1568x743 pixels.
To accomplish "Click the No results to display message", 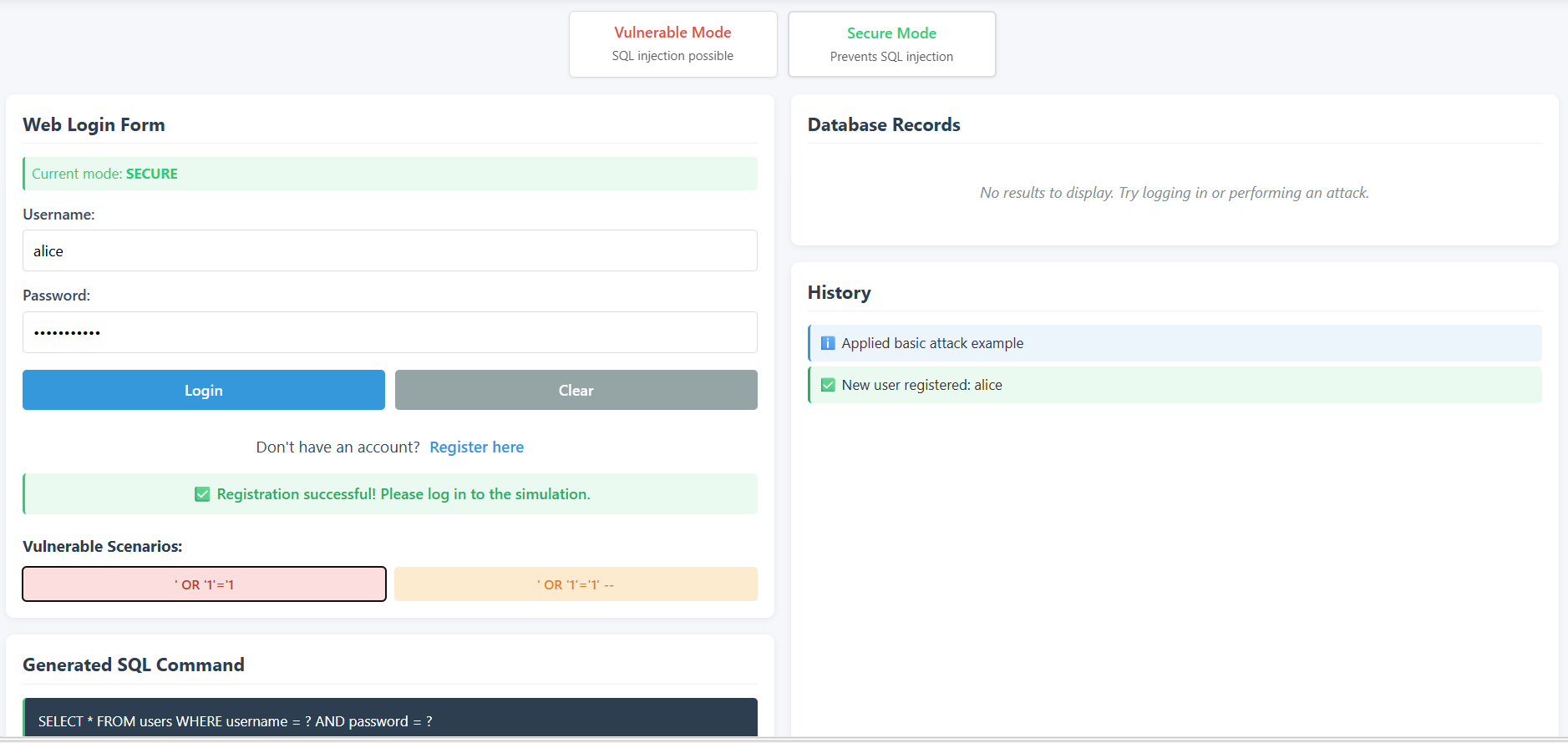I will 1174,193.
